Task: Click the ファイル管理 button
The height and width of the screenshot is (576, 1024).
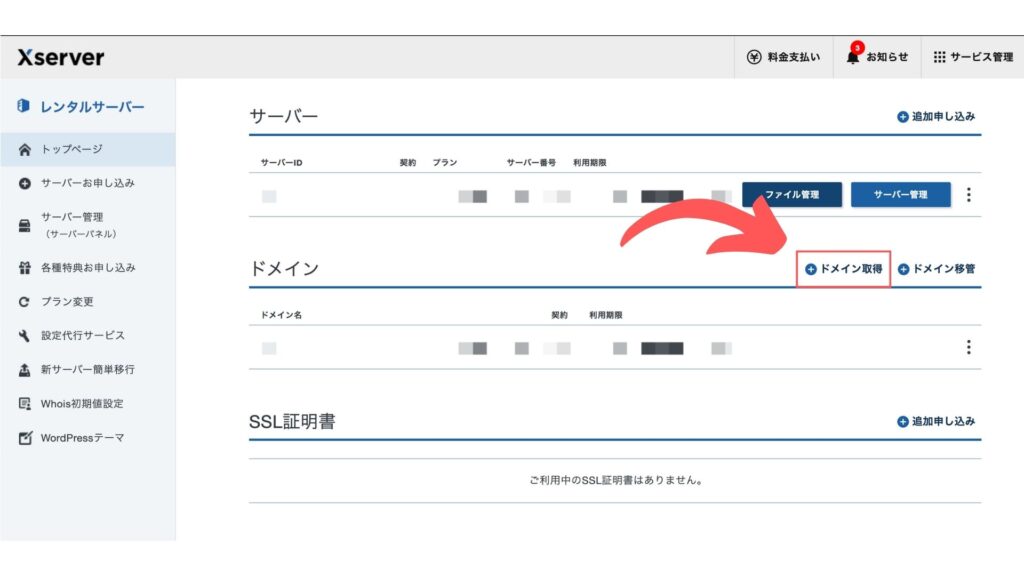Action: coord(792,195)
